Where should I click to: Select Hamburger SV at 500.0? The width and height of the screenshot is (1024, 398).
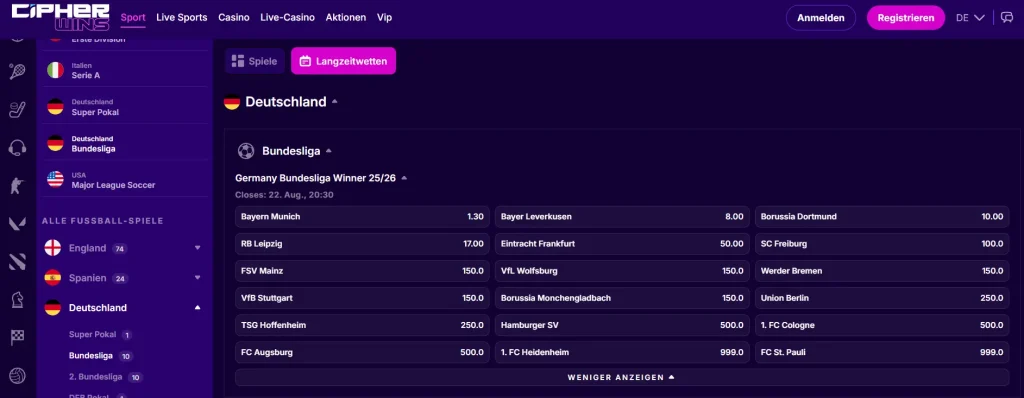pyautogui.click(x=622, y=325)
